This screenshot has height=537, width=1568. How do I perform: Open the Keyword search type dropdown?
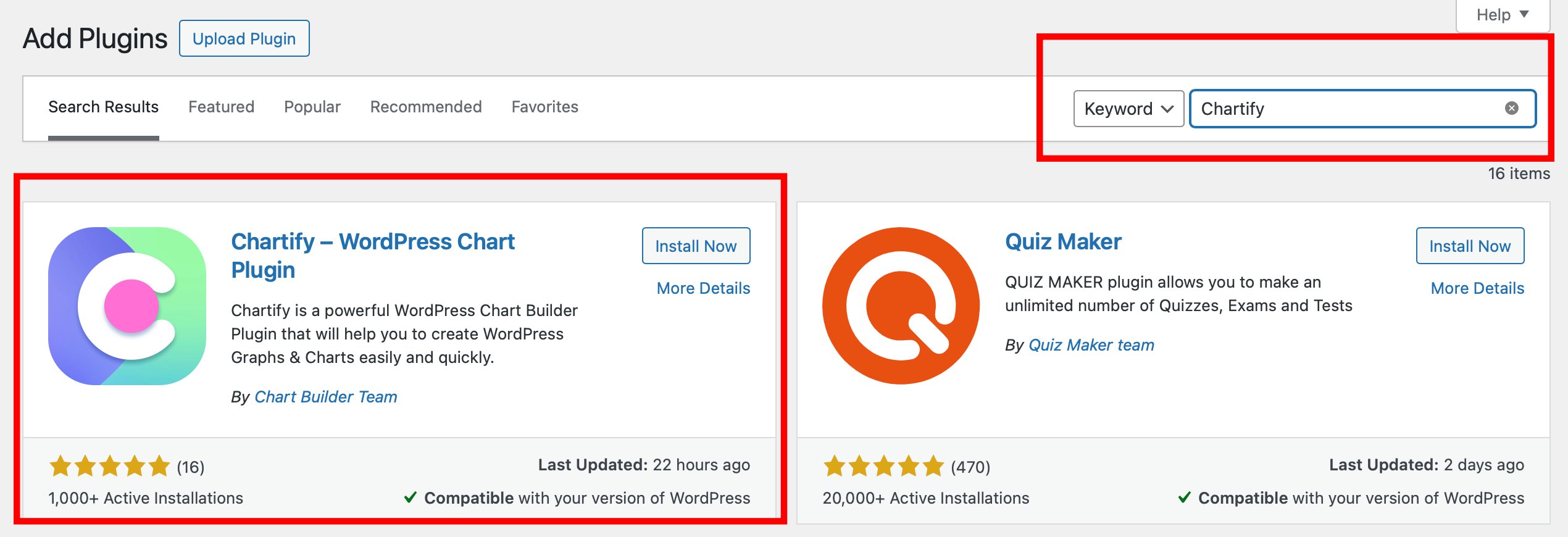point(1128,109)
